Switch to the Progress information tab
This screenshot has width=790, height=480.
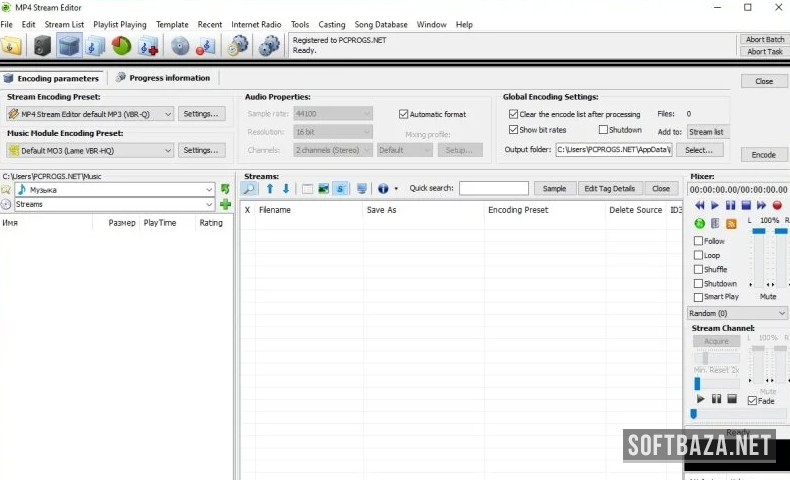[x=163, y=78]
